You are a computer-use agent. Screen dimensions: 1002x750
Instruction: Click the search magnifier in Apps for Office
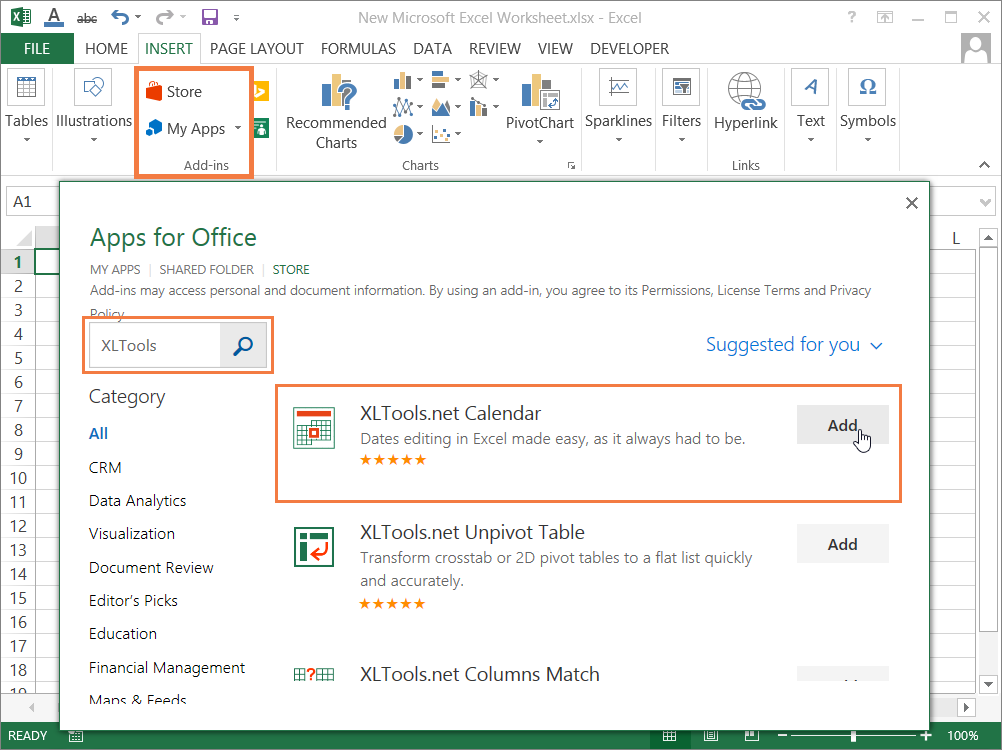(243, 346)
